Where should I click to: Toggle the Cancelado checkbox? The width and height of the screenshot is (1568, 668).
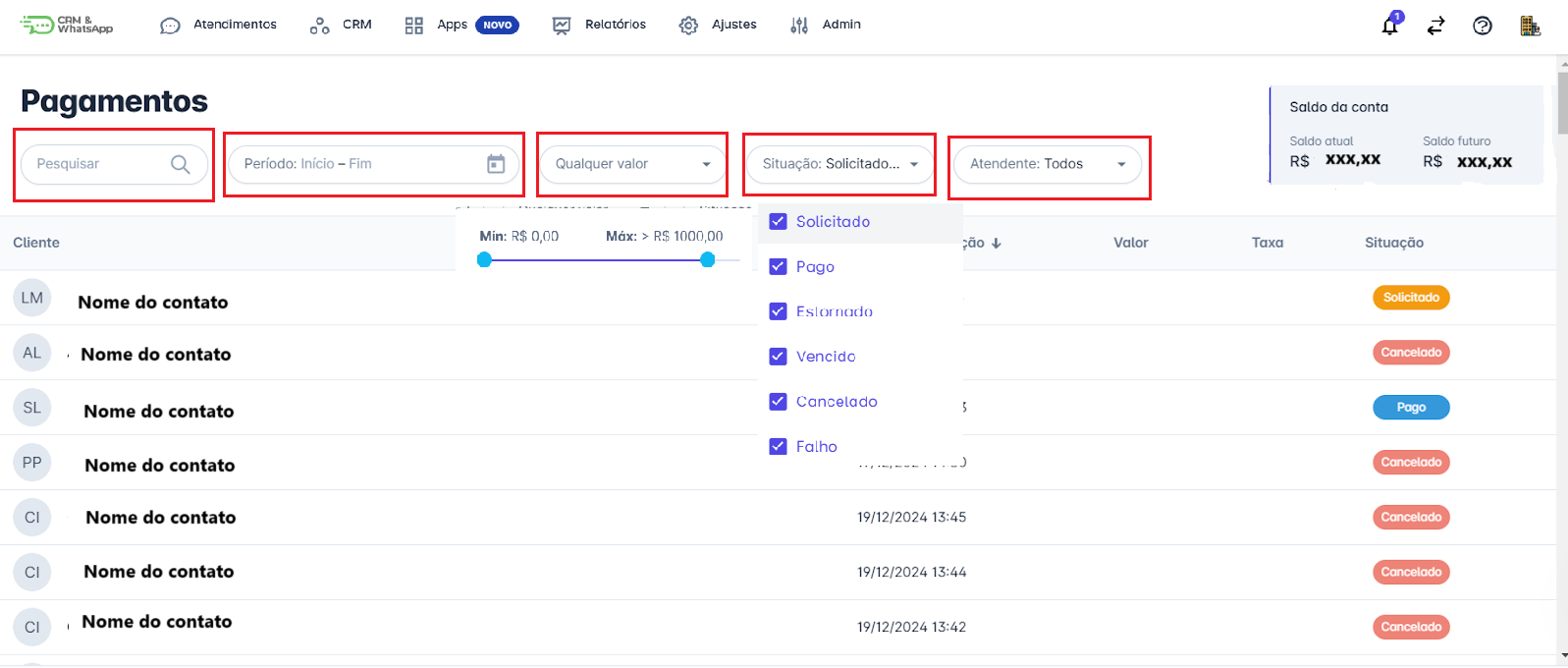[778, 402]
